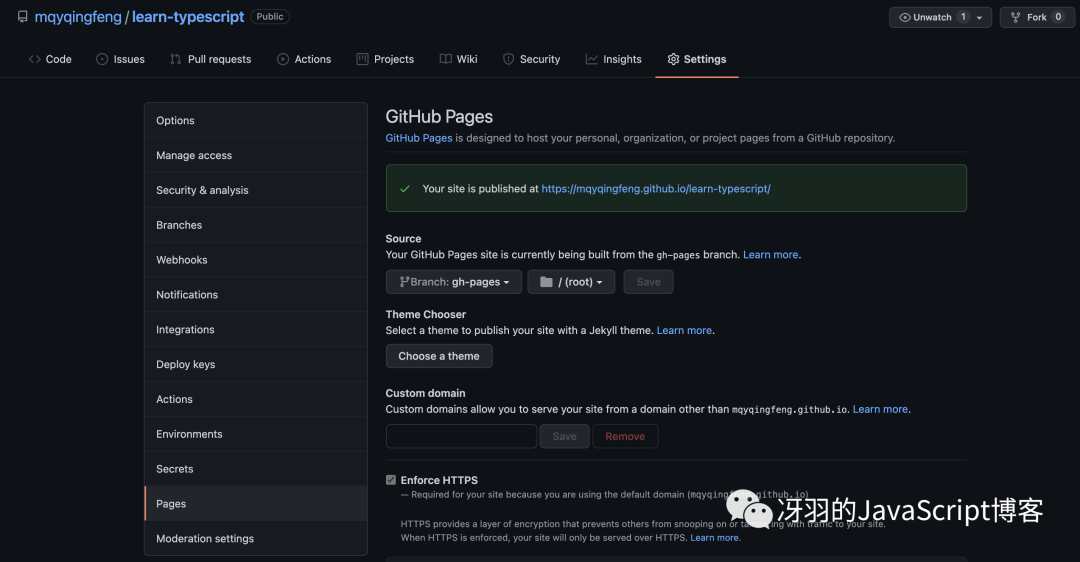This screenshot has width=1080, height=562.
Task: Select Actions in settings sidebar
Action: click(x=256, y=399)
